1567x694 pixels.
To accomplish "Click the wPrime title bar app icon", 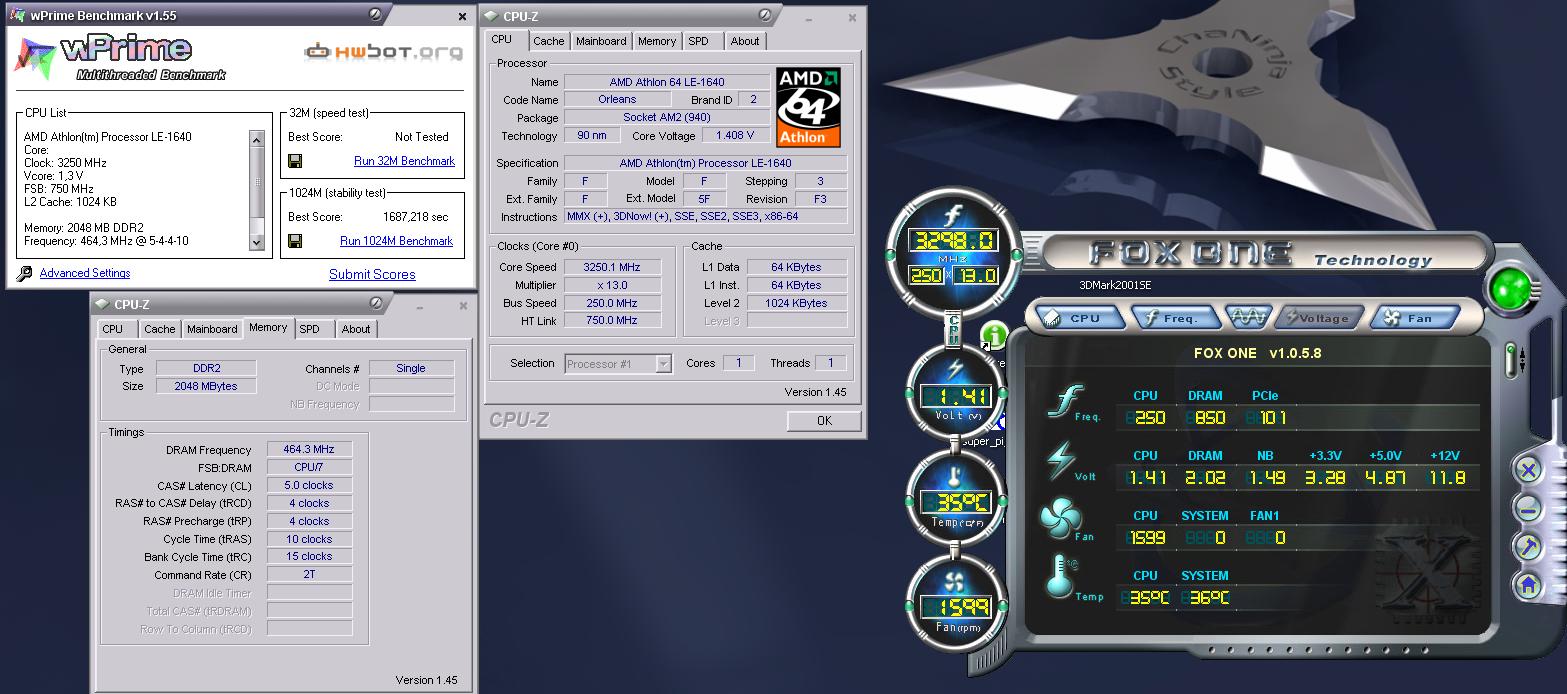I will pyautogui.click(x=17, y=16).
